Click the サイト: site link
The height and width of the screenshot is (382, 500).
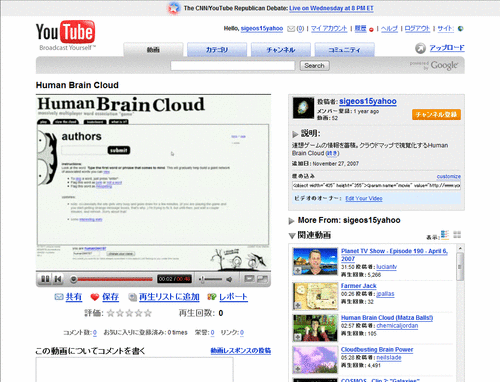445,29
